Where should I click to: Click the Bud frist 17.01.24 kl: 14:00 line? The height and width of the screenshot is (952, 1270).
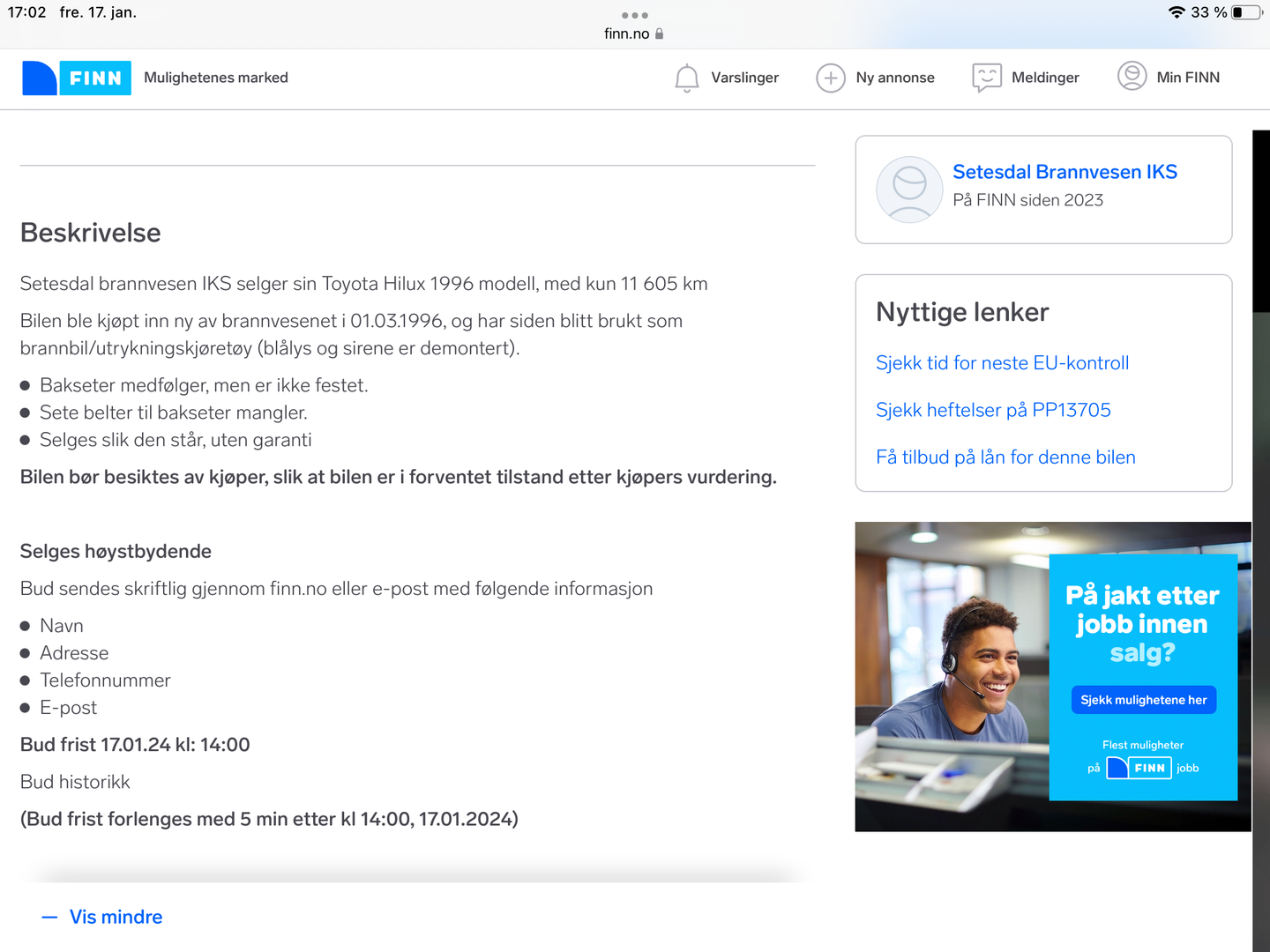135,745
